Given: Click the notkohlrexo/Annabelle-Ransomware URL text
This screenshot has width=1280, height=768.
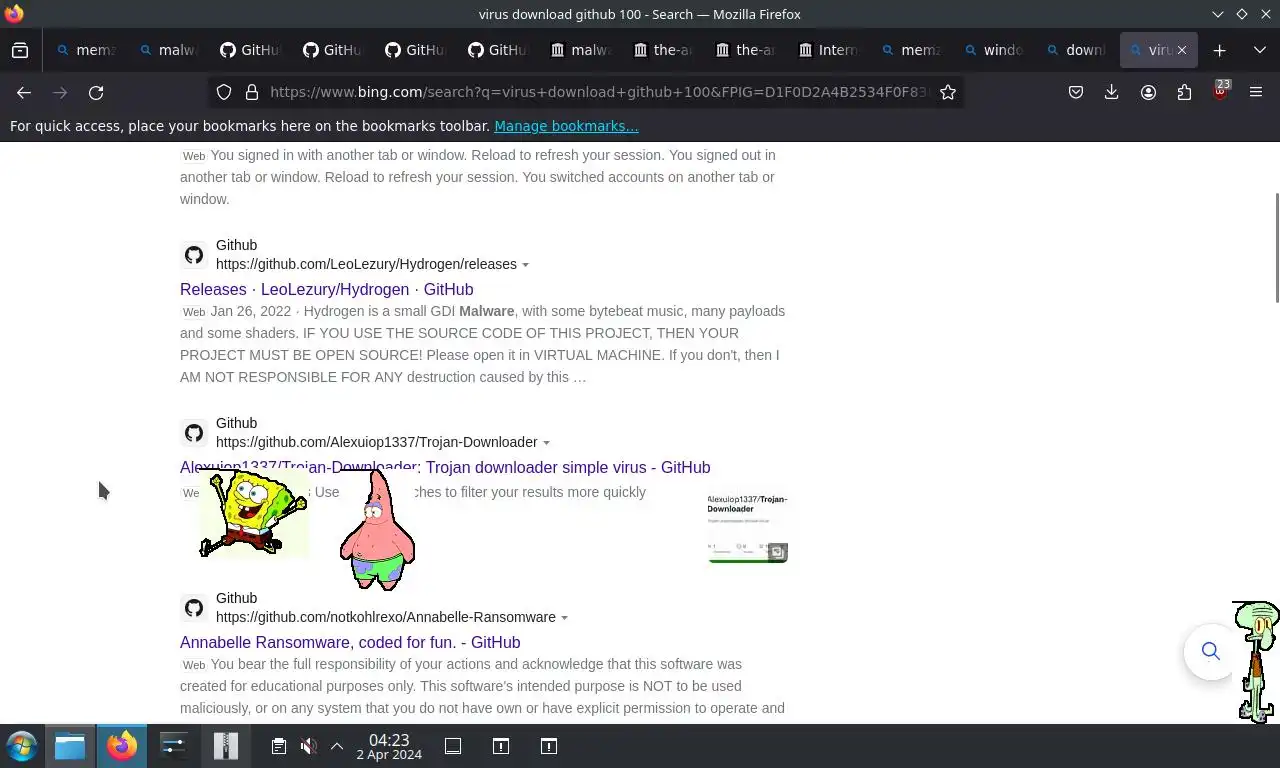Looking at the screenshot, I should pos(386,617).
